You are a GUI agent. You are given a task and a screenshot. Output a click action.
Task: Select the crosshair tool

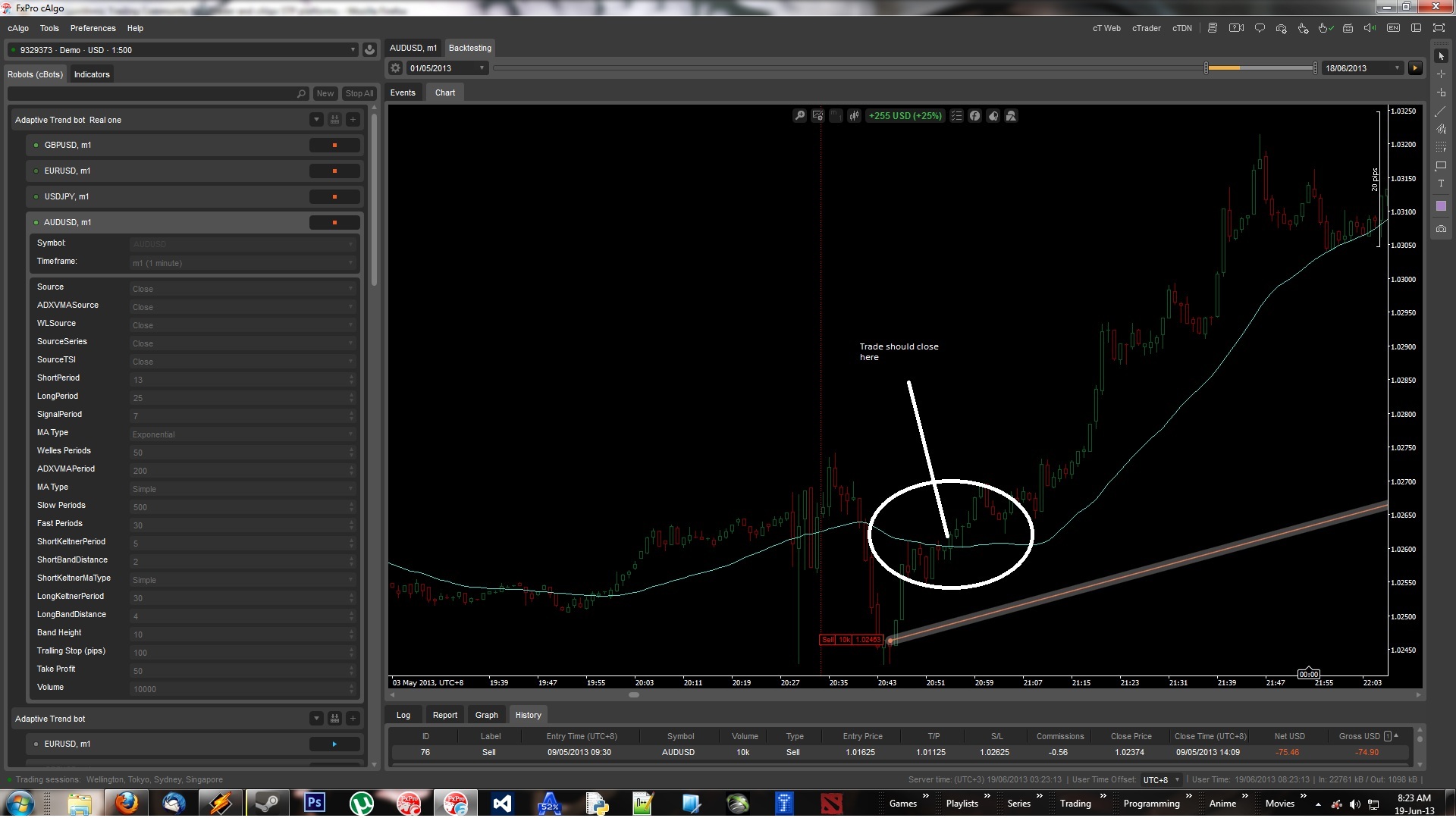tap(1441, 74)
